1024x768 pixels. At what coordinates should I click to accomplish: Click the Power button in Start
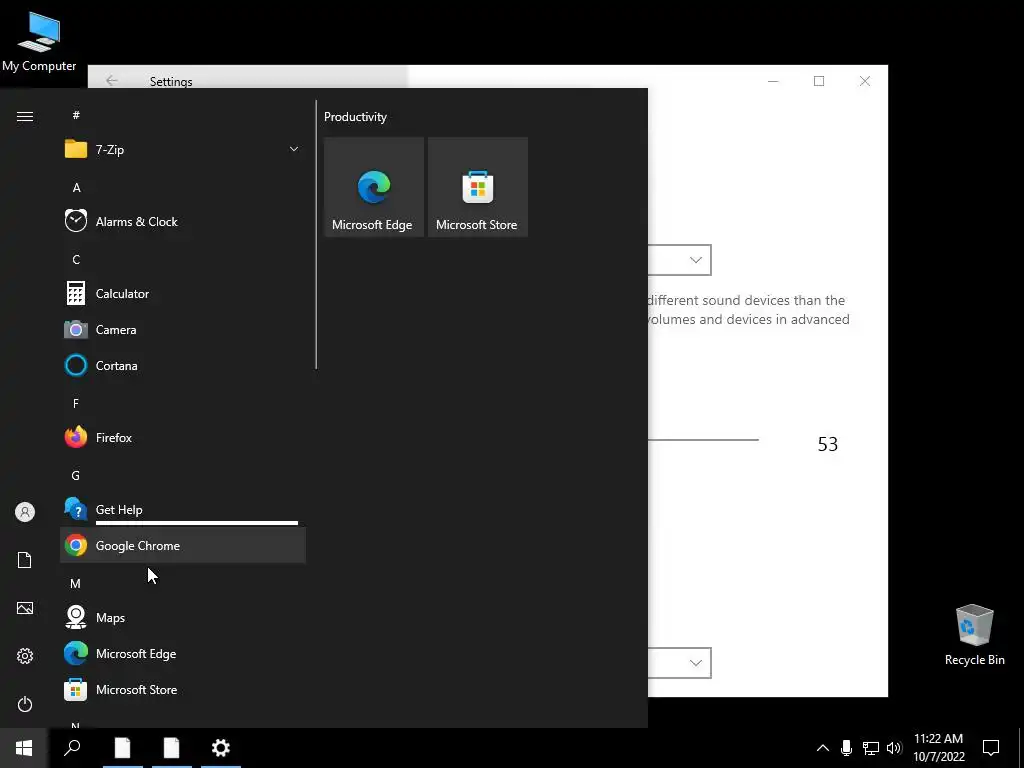pyautogui.click(x=25, y=704)
